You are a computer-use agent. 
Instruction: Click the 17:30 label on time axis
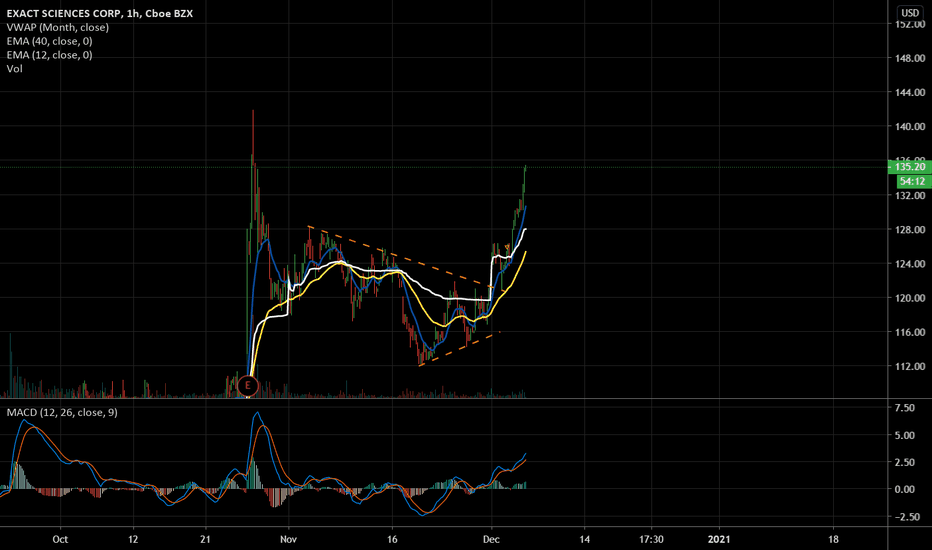651,539
